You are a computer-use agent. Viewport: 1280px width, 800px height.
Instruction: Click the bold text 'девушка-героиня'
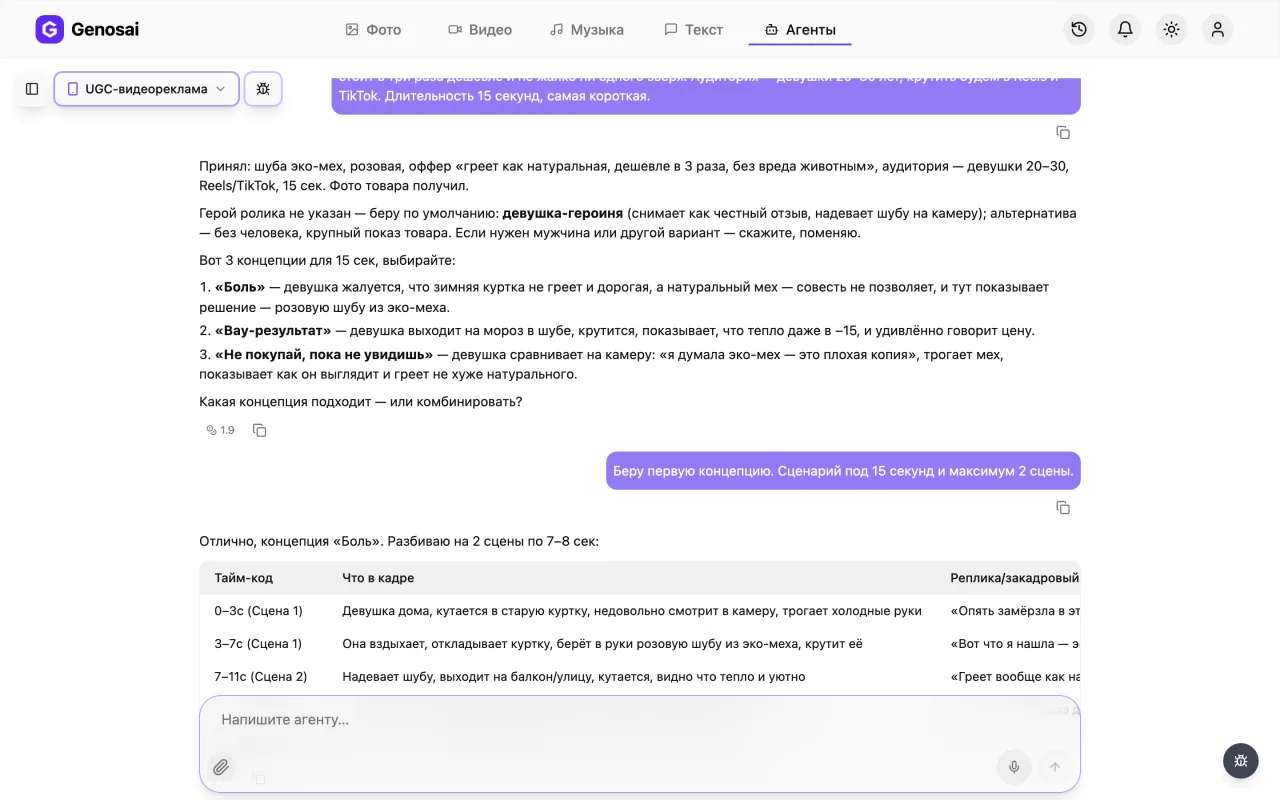point(563,213)
